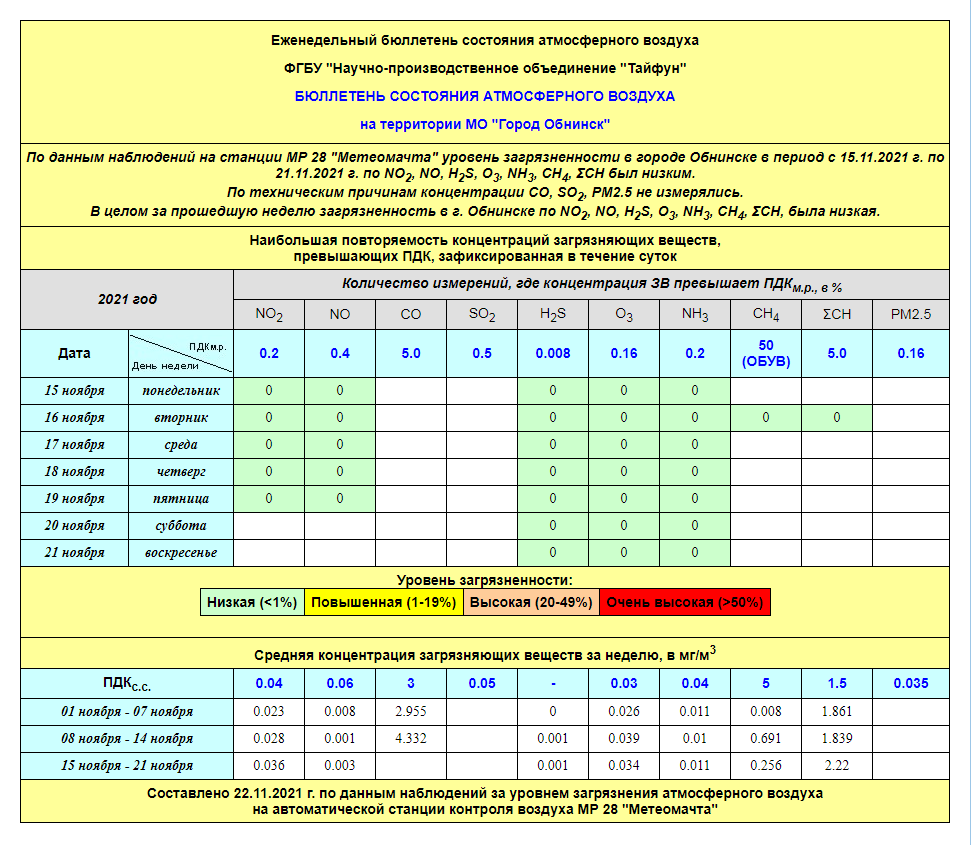The width and height of the screenshot is (971, 845).
Task: Select the SO2 column header
Action: tap(482, 314)
